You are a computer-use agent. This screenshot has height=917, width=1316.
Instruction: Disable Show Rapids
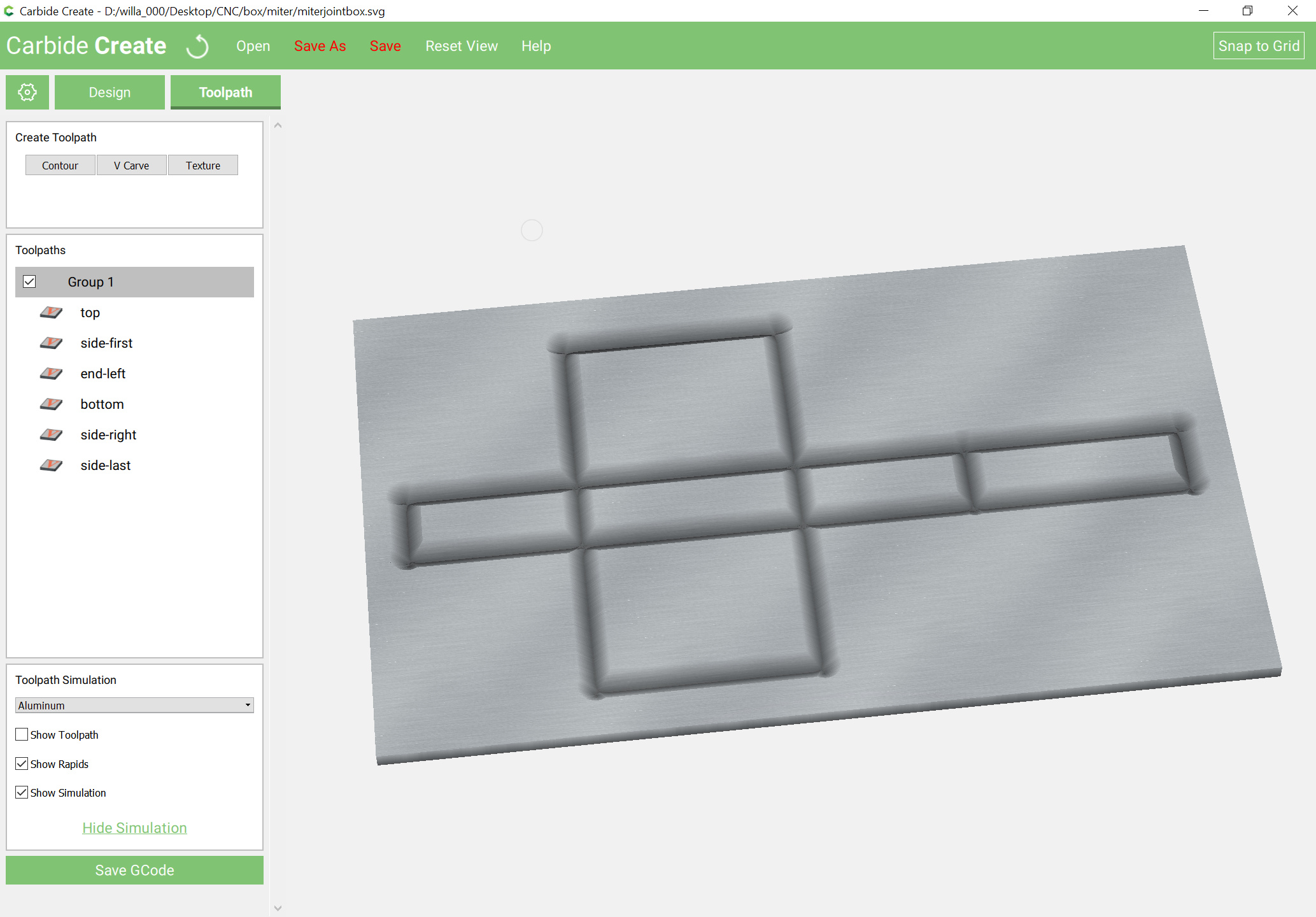pos(21,764)
